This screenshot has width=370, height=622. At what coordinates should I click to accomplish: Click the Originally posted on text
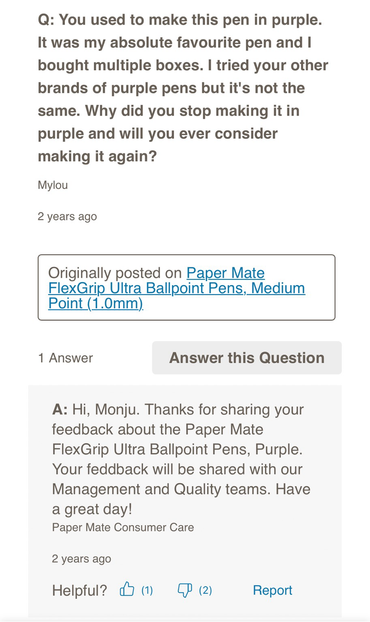coord(115,273)
